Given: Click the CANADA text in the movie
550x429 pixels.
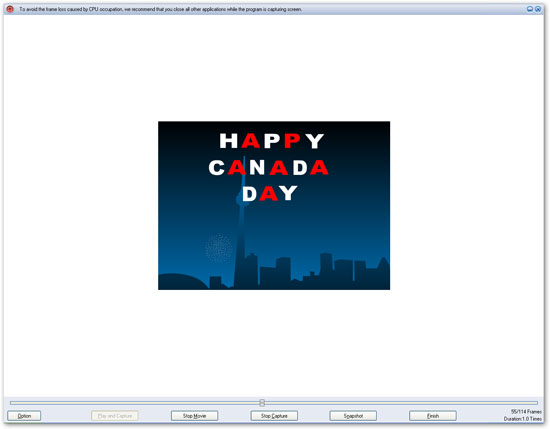Looking at the screenshot, I should tap(269, 167).
